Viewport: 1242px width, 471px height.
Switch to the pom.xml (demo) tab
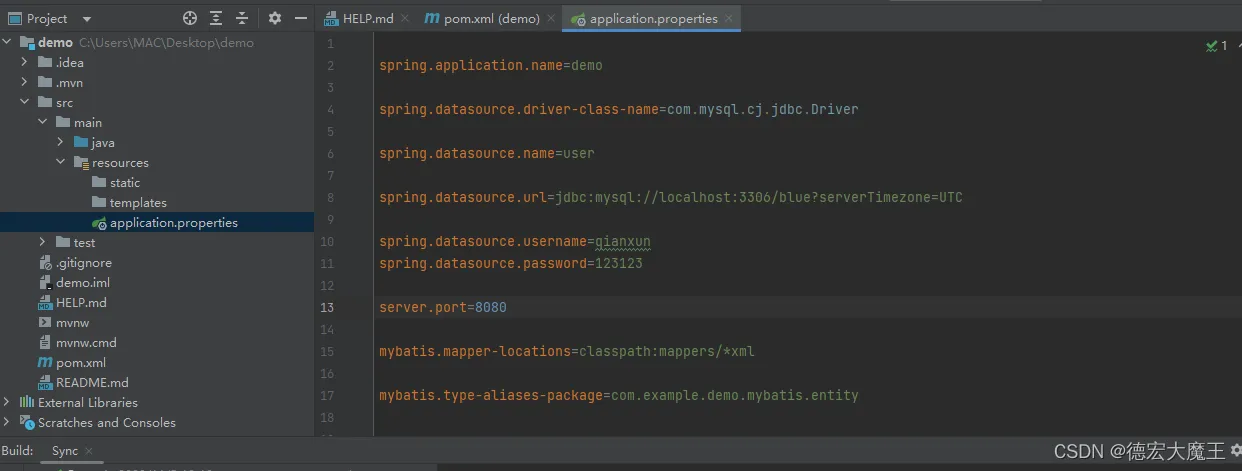tap(483, 18)
